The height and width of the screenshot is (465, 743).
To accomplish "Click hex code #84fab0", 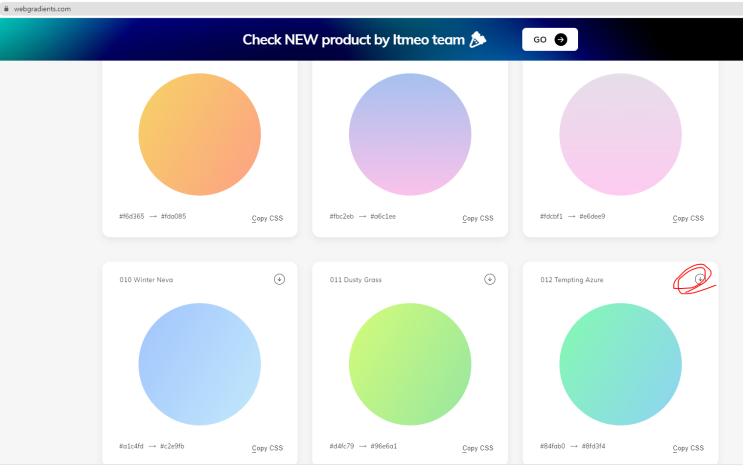I will click(x=553, y=446).
